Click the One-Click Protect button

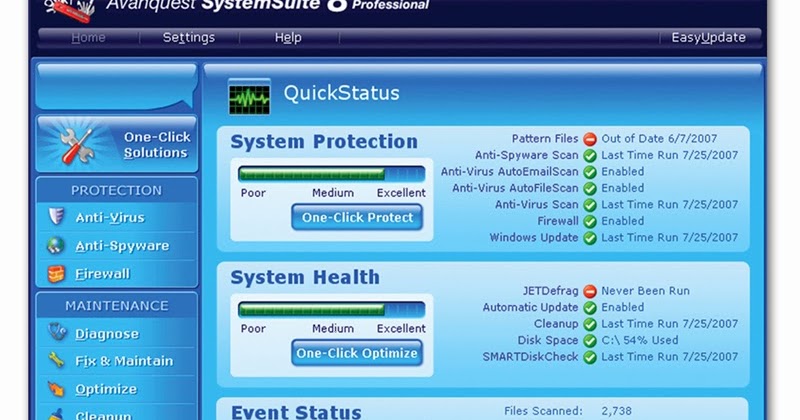[x=357, y=217]
